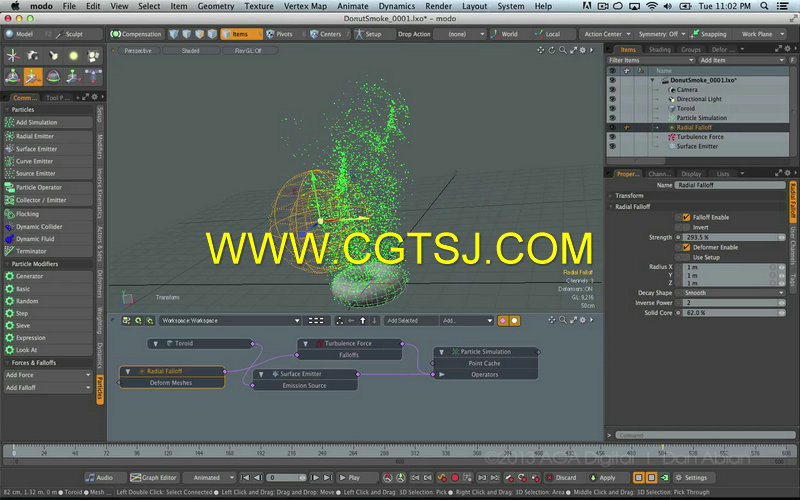
Task: Add a Flocking operator
Action: tap(48, 214)
